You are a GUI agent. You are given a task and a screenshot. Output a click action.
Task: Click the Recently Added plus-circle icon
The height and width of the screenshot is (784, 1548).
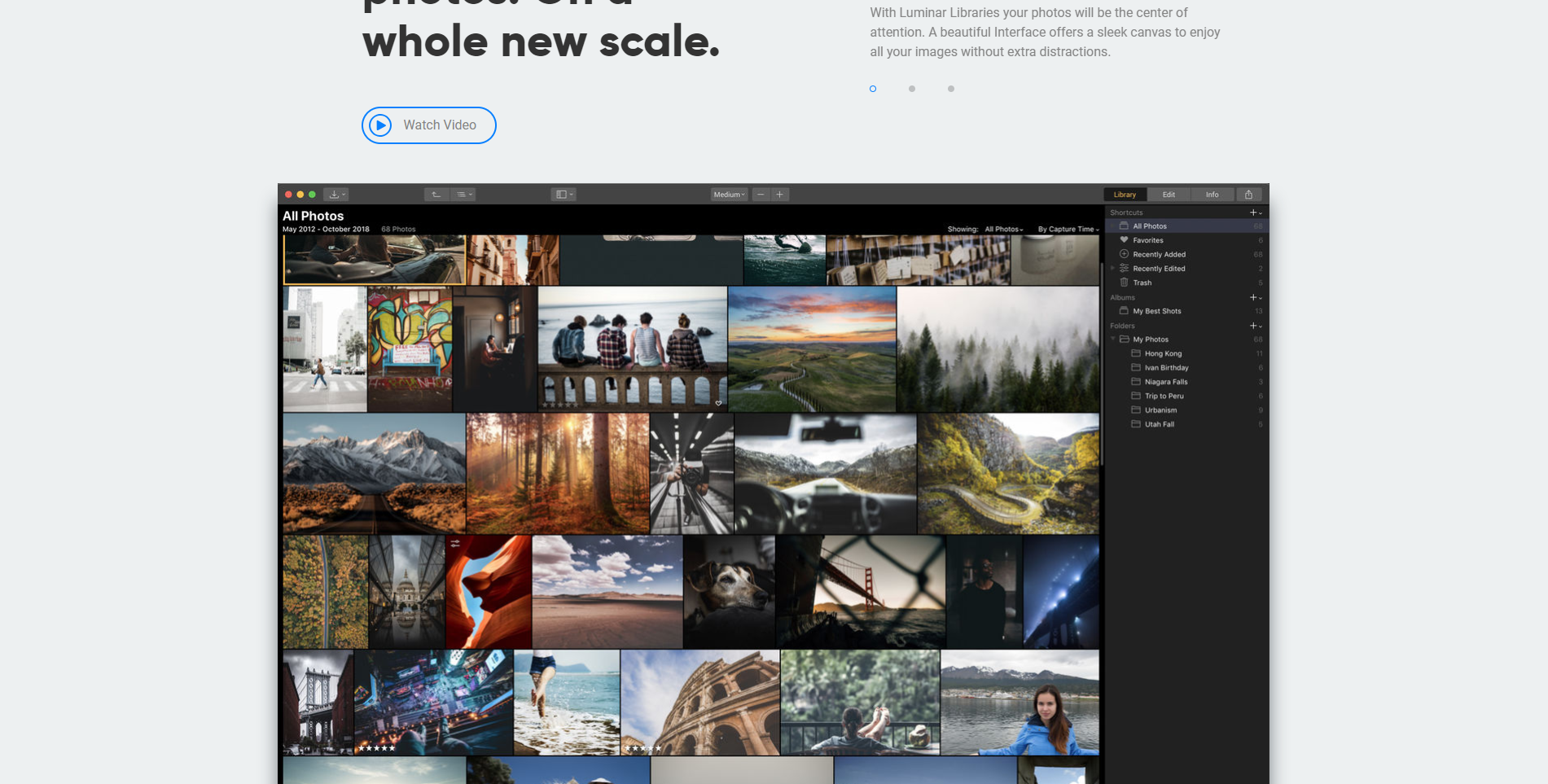[1124, 254]
